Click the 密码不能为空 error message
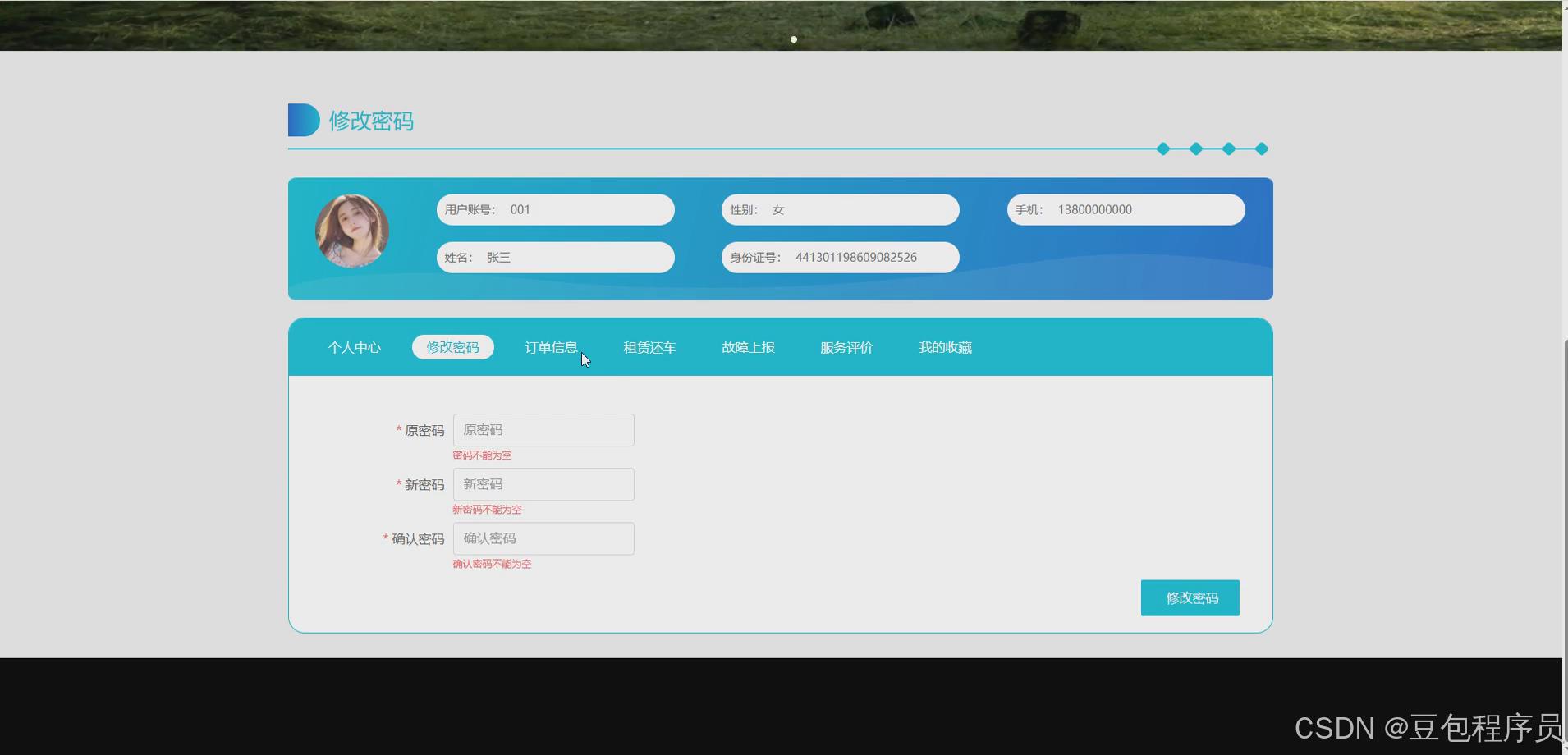 click(482, 455)
